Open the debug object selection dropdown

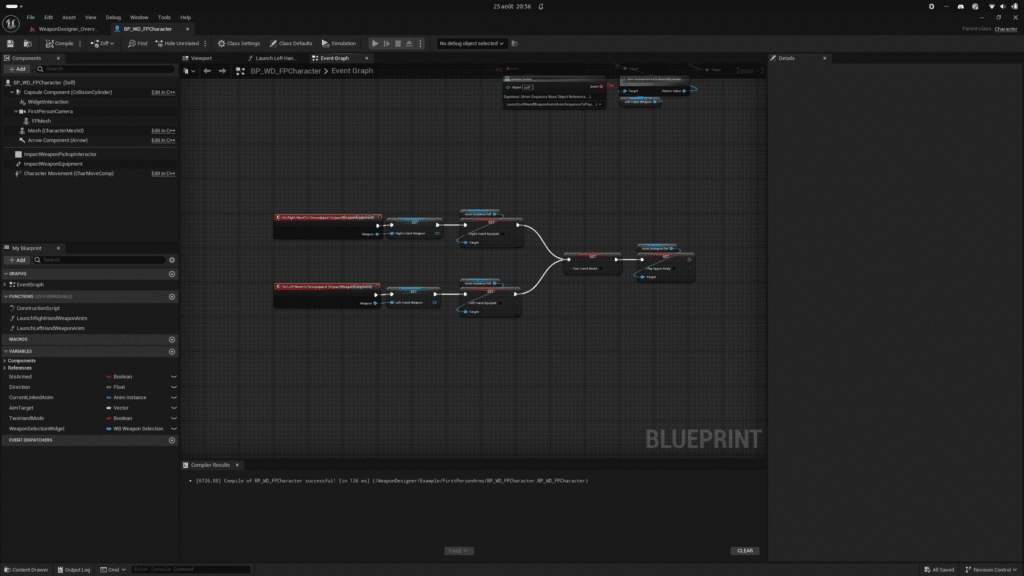tap(472, 44)
